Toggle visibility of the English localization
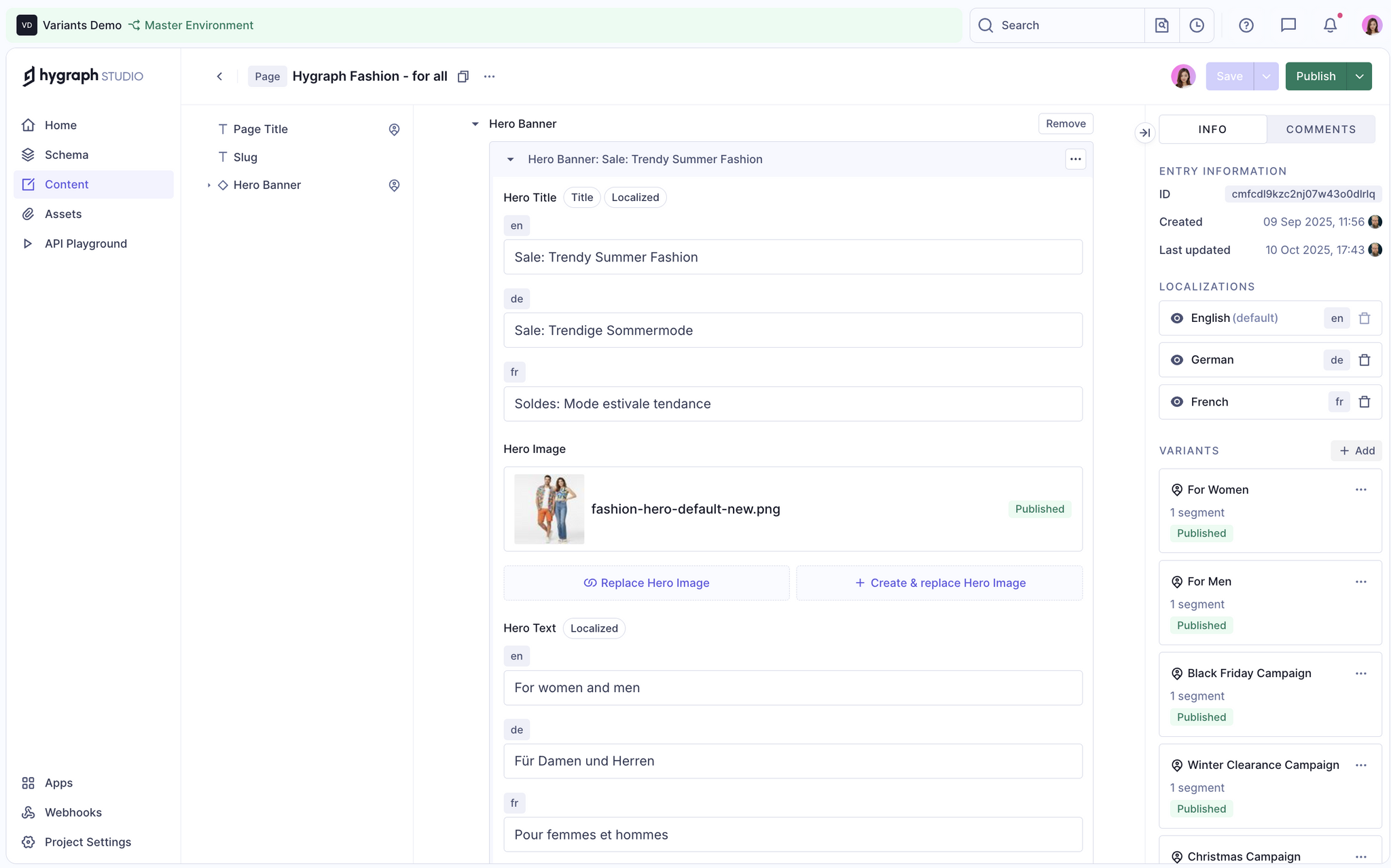1391x868 pixels. (1177, 318)
